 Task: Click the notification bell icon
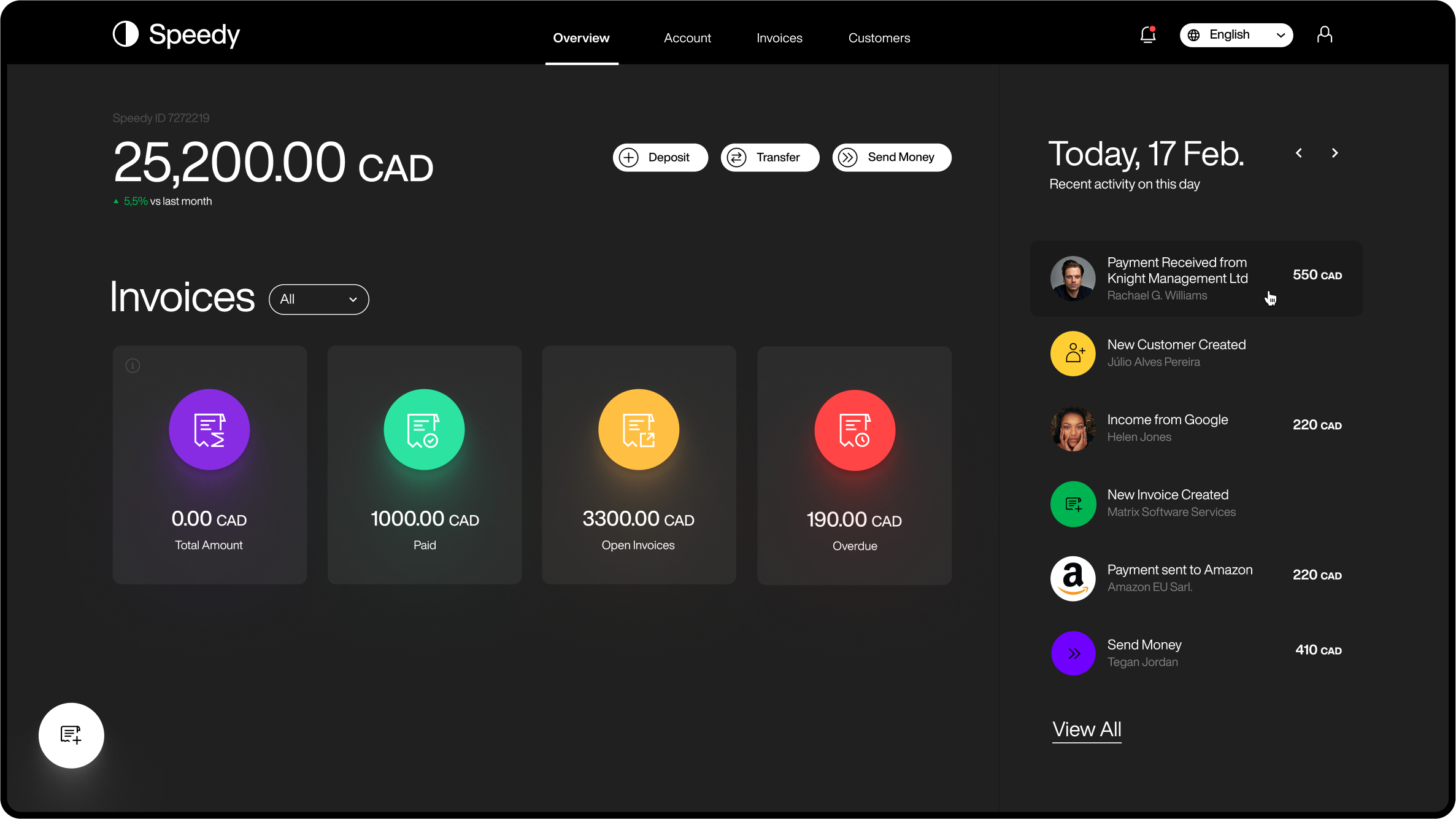click(1148, 34)
